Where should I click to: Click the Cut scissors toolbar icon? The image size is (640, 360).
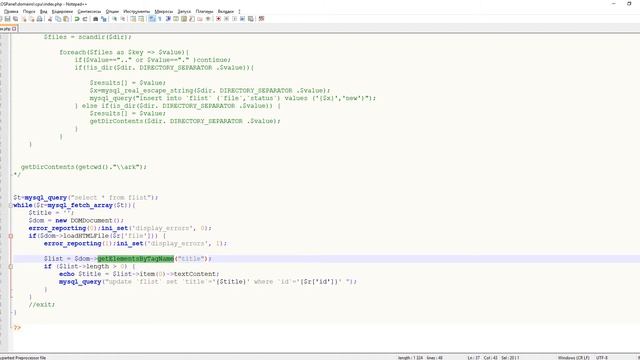pyautogui.click(x=50, y=19)
